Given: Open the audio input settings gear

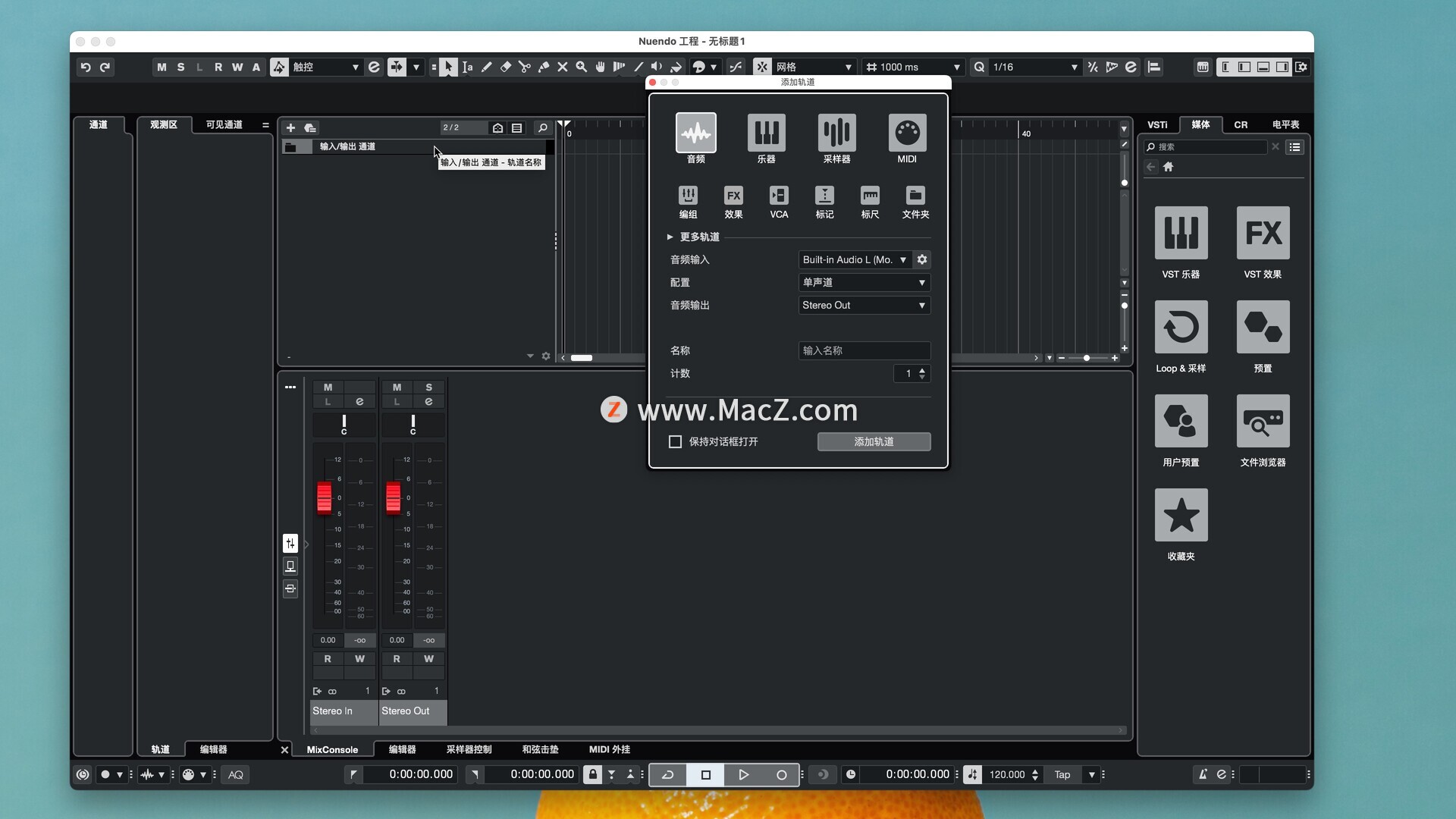Looking at the screenshot, I should pos(922,259).
